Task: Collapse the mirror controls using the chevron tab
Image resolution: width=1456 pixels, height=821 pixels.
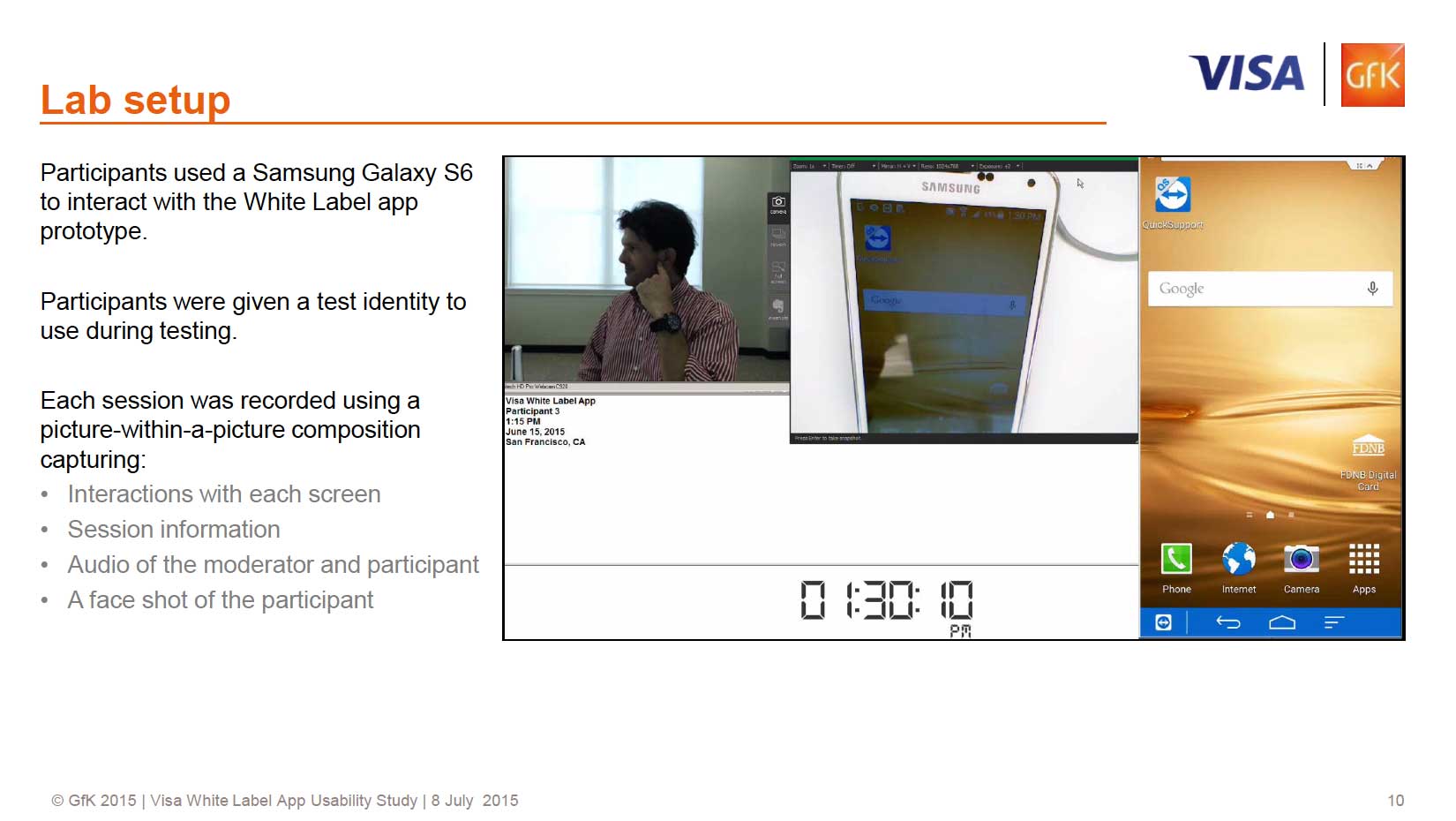Action: (x=1369, y=166)
